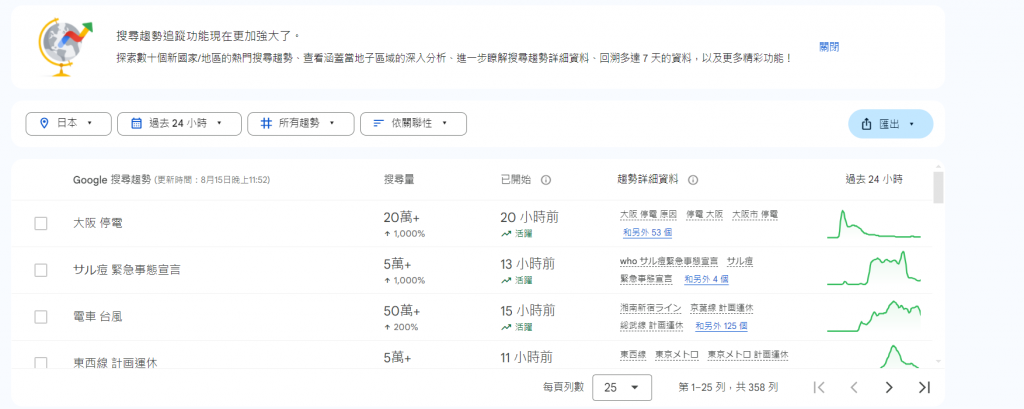
Task: Click the 総武線 計画運休 related query
Action: pyautogui.click(x=652, y=325)
